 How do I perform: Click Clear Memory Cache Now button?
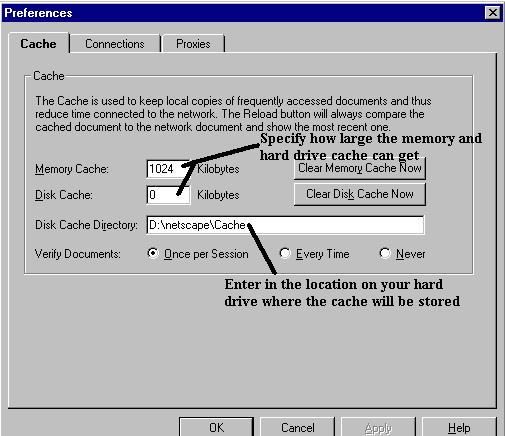[x=360, y=168]
